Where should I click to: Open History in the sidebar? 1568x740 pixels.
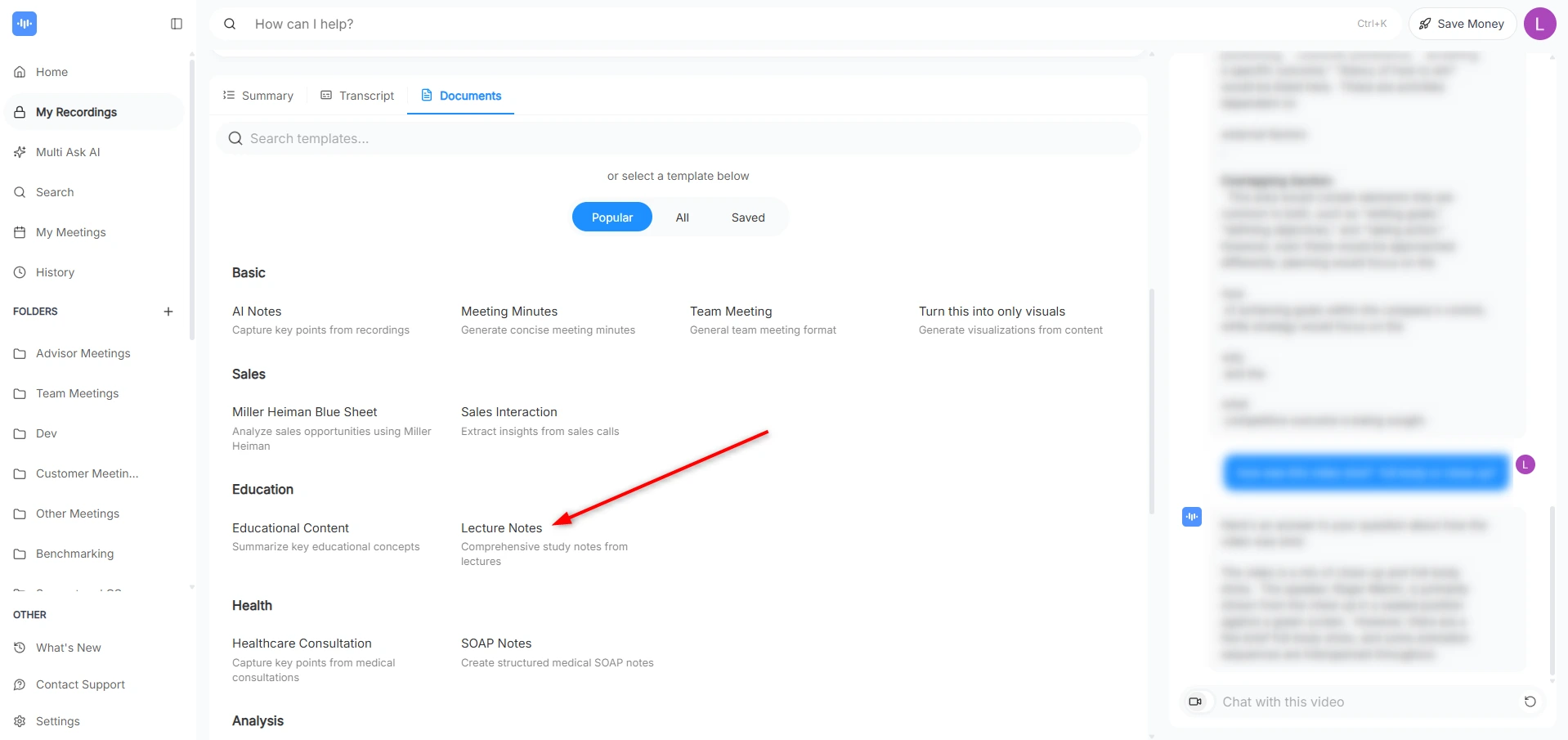pos(55,272)
